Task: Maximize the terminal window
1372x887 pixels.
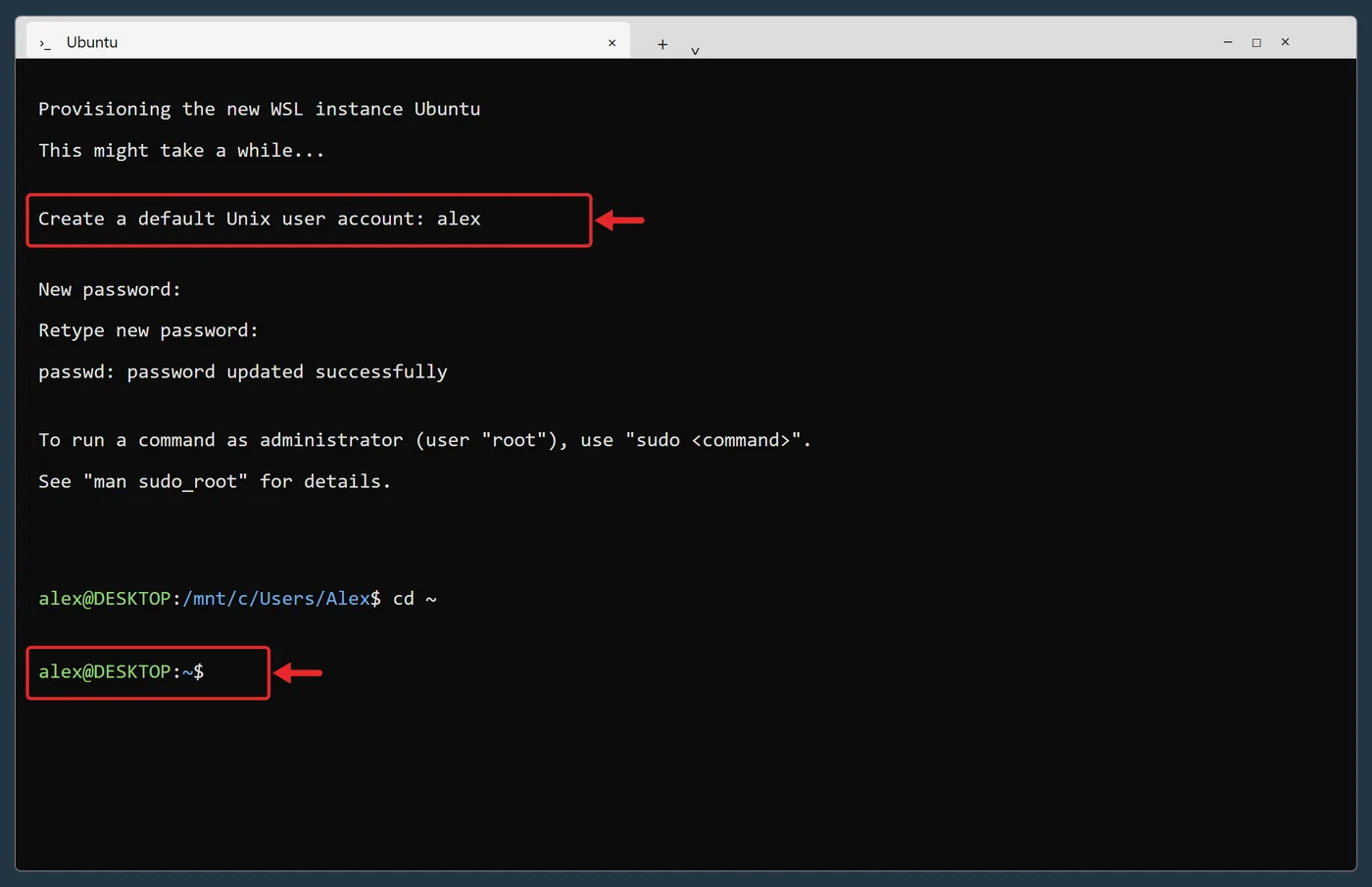Action: [x=1256, y=42]
